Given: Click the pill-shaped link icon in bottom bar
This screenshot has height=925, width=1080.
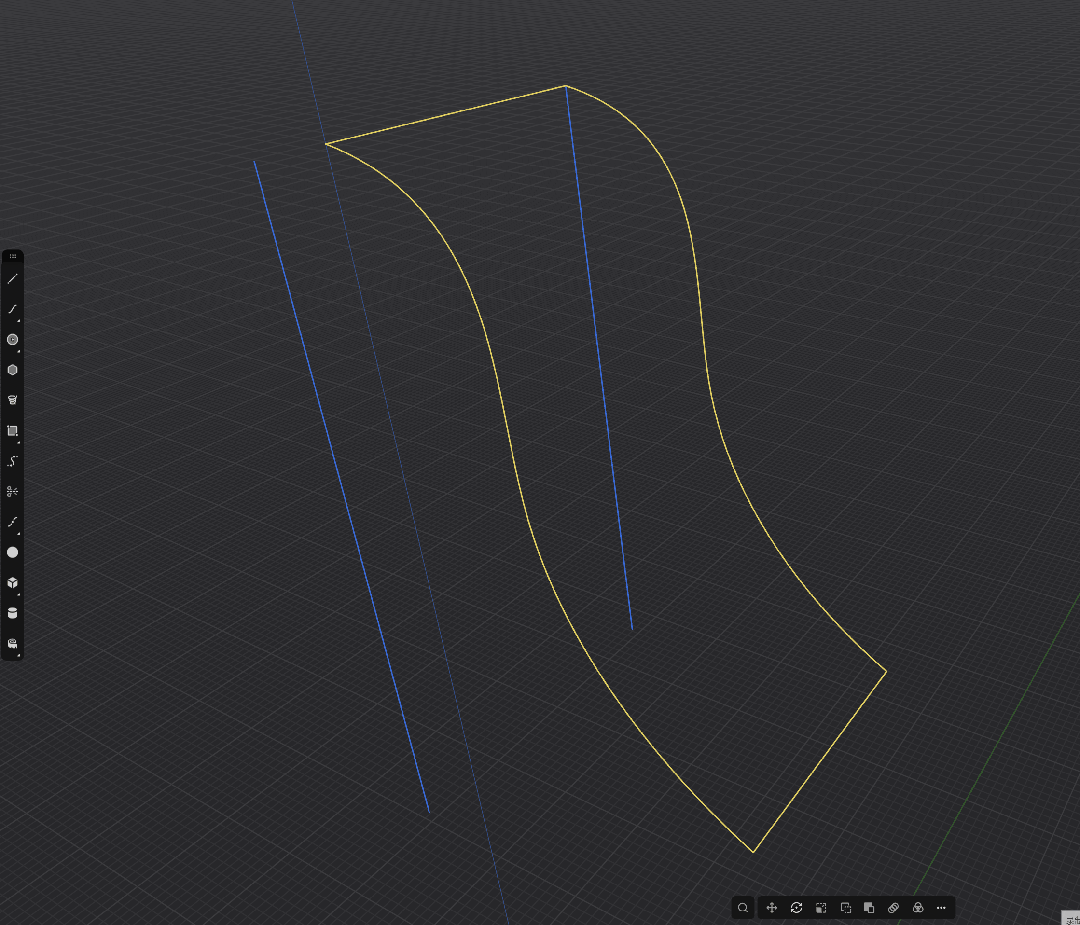Looking at the screenshot, I should pos(893,908).
